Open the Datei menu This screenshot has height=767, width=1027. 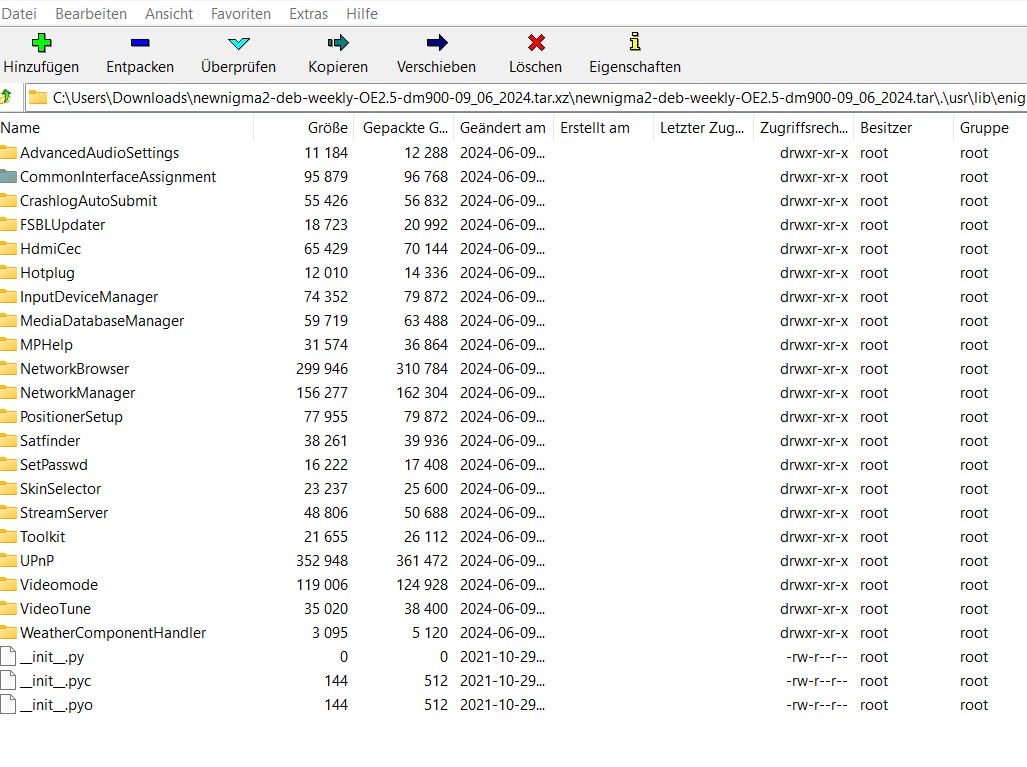[19, 13]
